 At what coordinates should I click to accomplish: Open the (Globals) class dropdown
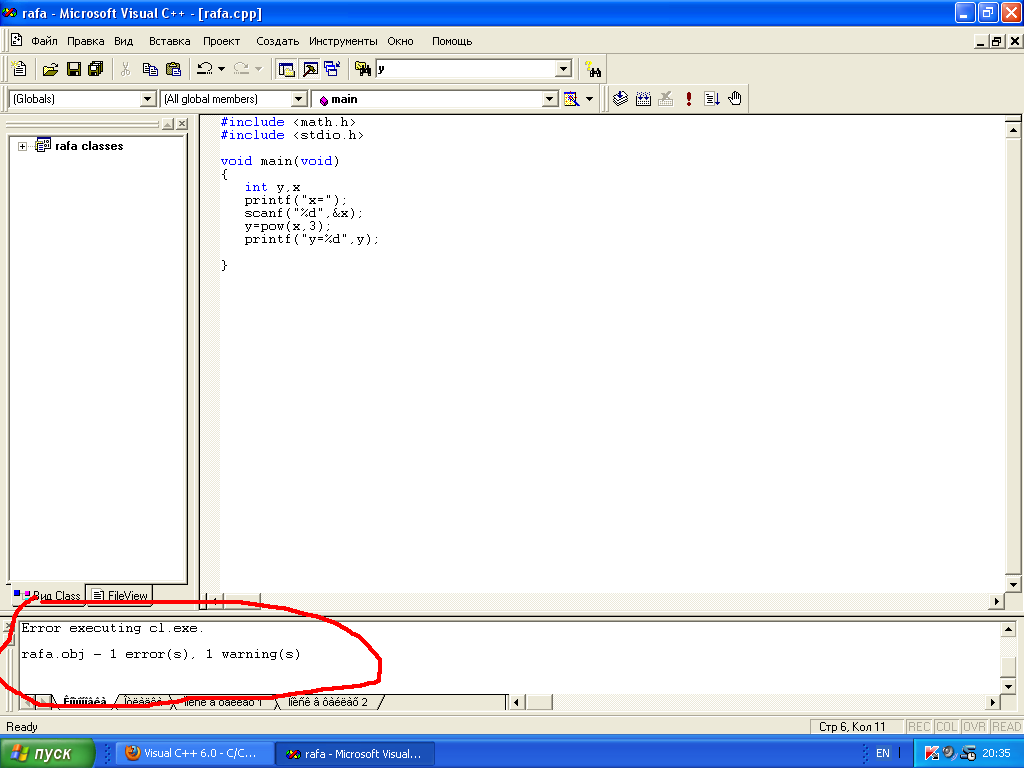148,99
